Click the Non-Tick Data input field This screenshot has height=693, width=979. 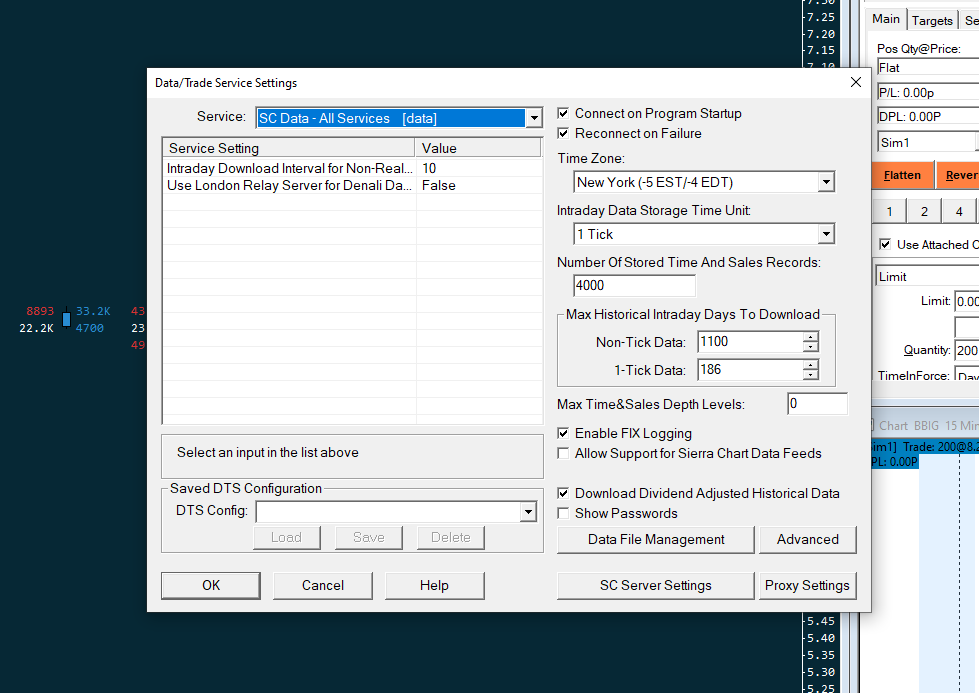(750, 342)
